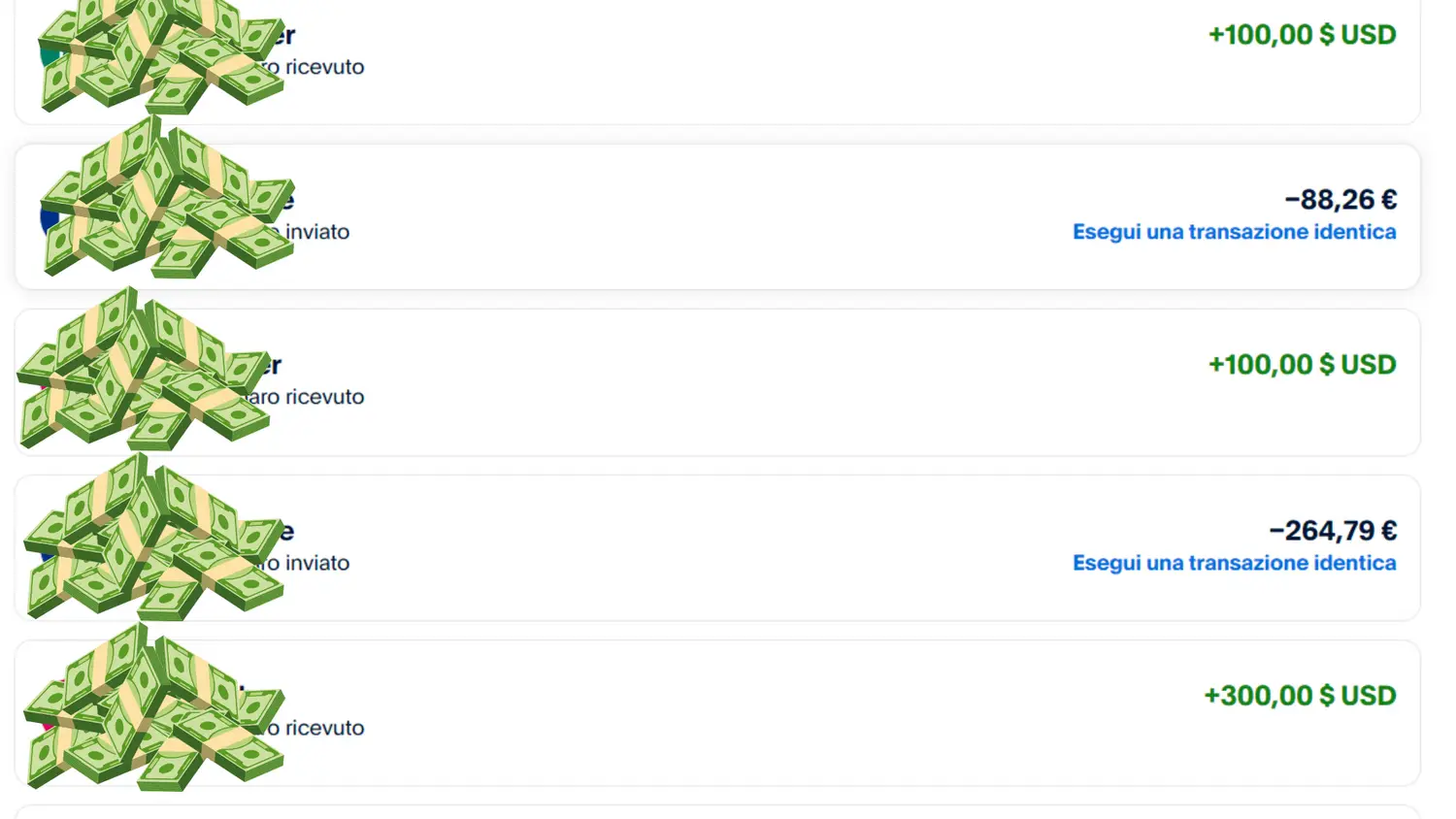Screen dimensions: 1456x819
Task: Click the money pile icon in the −88,26 € transaction
Action: [x=165, y=199]
